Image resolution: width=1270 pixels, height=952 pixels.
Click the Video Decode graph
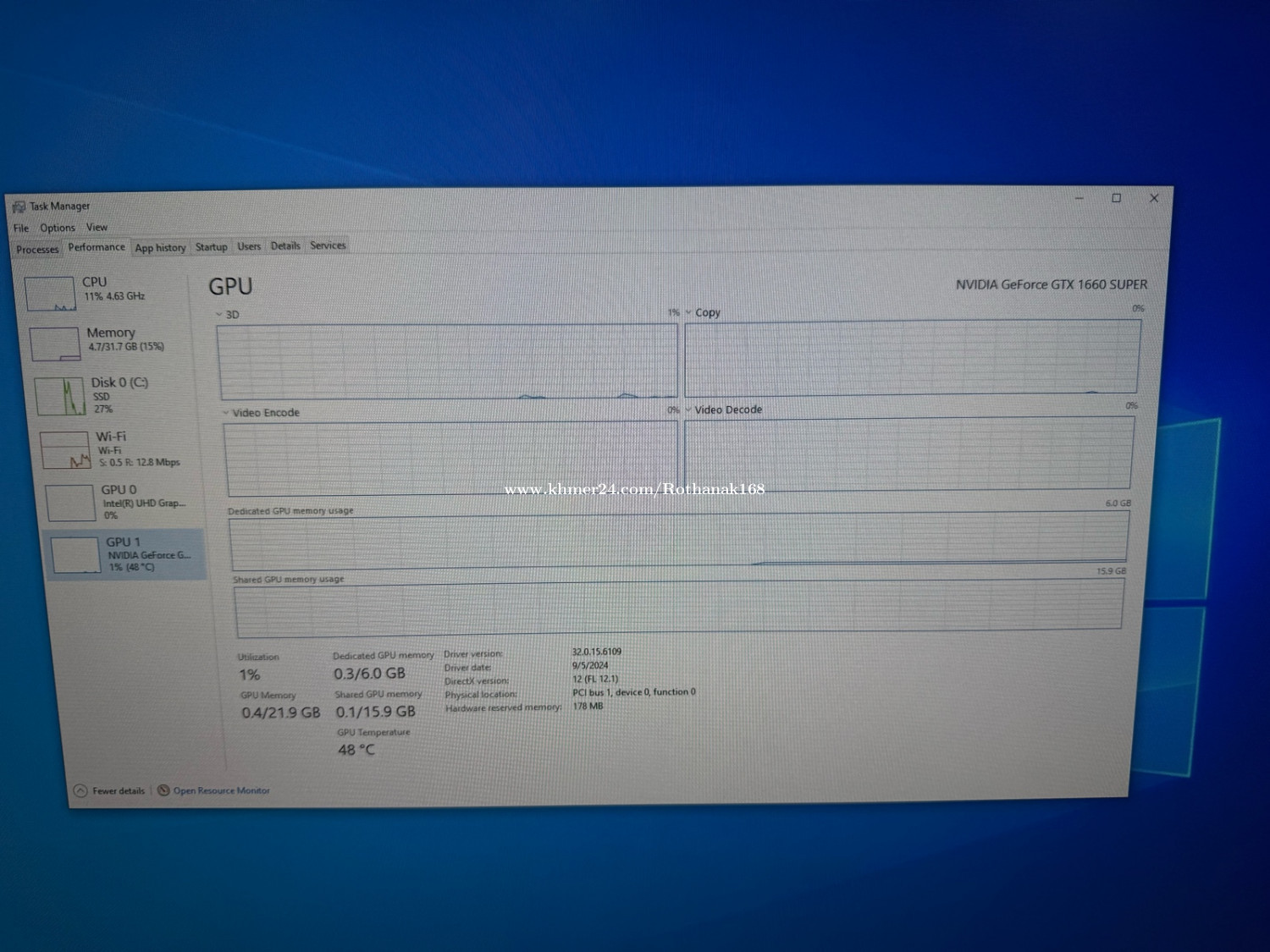tap(908, 454)
